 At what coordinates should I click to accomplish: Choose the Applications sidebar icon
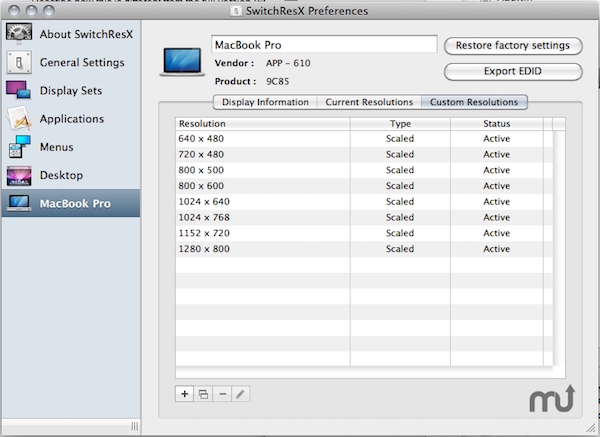point(18,119)
